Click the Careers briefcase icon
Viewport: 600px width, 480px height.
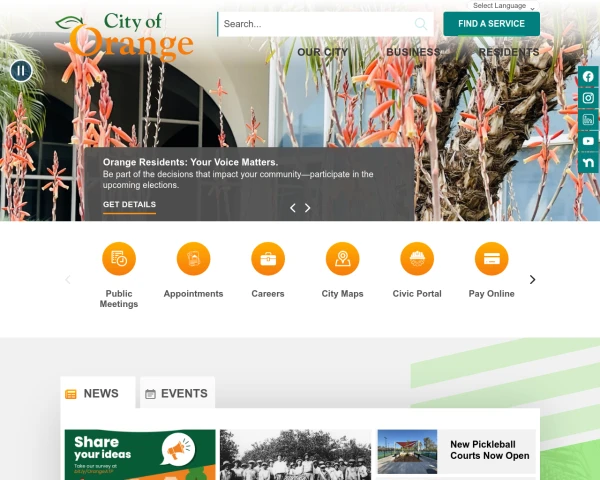point(268,258)
